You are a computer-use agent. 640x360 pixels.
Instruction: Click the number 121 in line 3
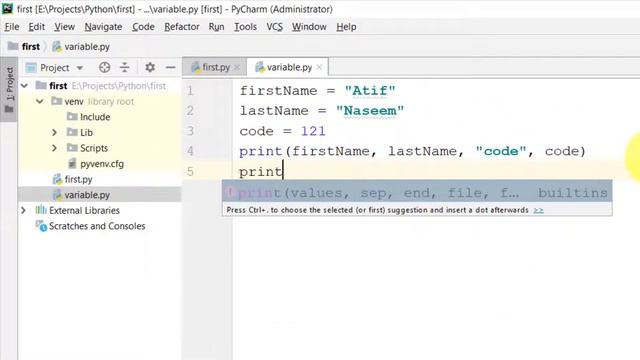pyautogui.click(x=313, y=131)
